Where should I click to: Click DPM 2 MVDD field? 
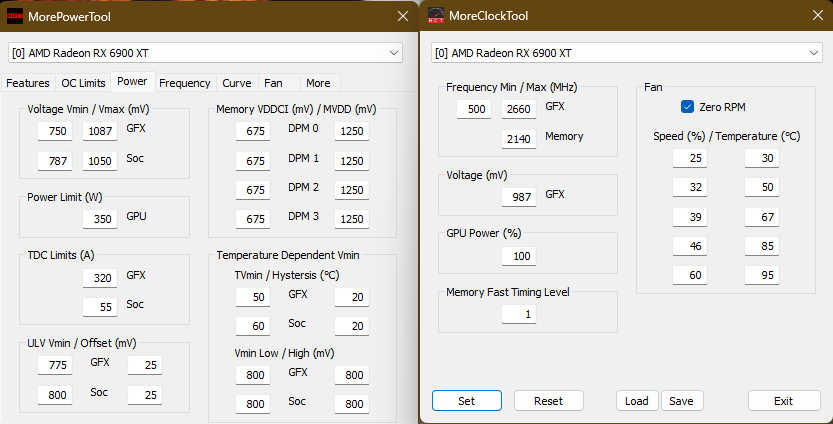pos(352,190)
